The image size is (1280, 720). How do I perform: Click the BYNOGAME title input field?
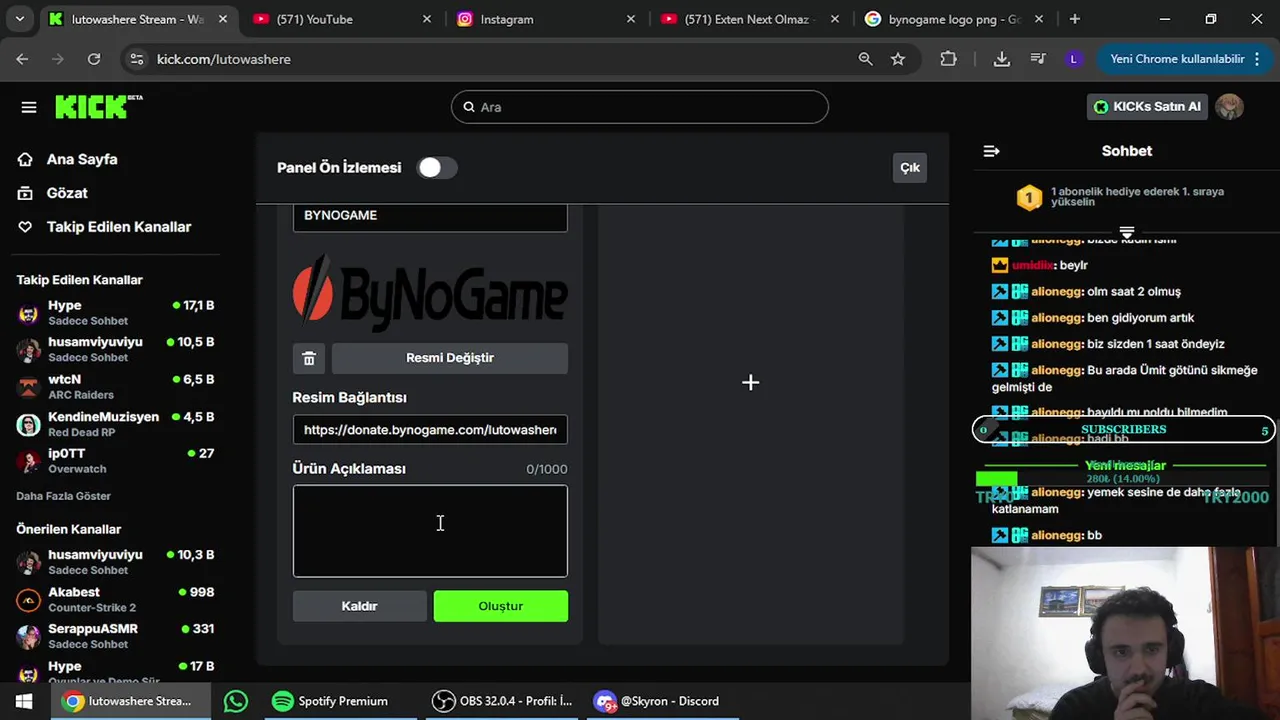click(430, 216)
